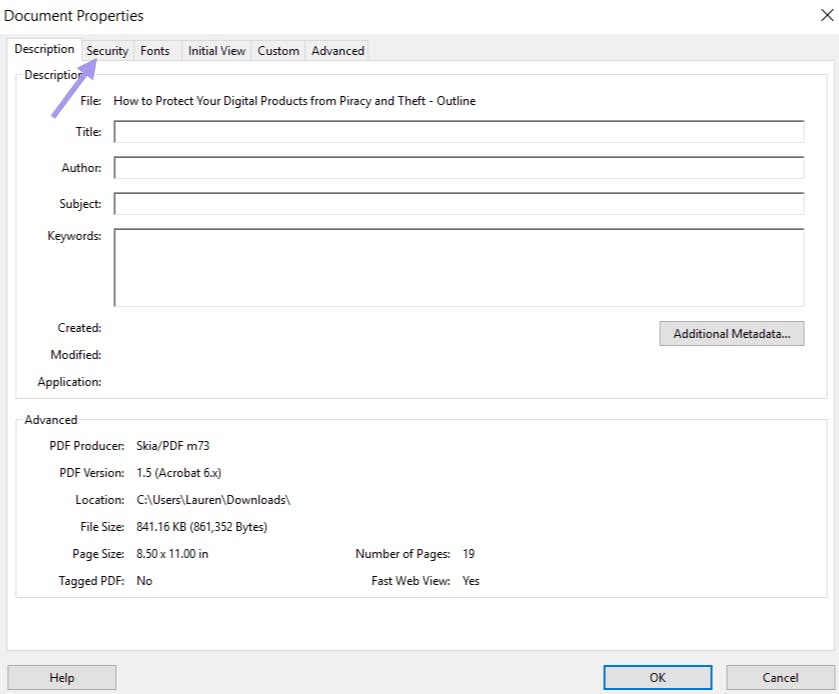This screenshot has width=839, height=694.
Task: Click the PDF Version value '1.5 (Acrobat 6.x)'
Action: (x=179, y=472)
